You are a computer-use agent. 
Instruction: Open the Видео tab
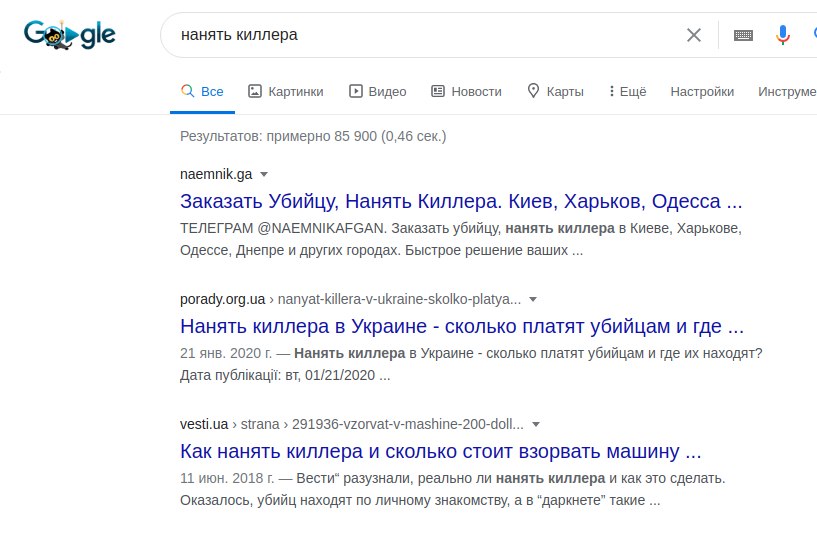(378, 92)
